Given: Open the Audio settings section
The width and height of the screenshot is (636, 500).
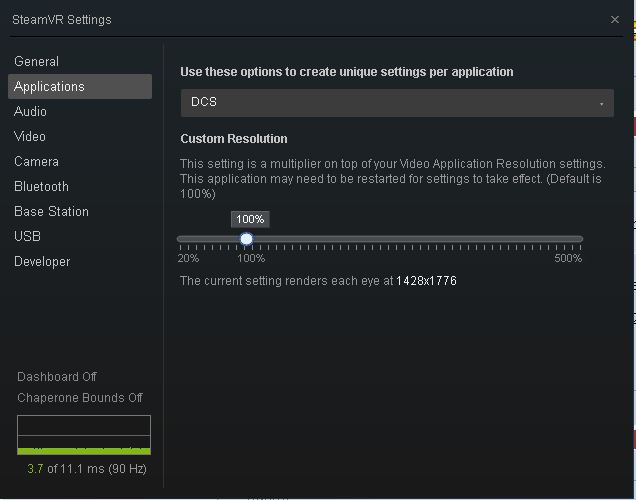Looking at the screenshot, I should click(x=30, y=112).
